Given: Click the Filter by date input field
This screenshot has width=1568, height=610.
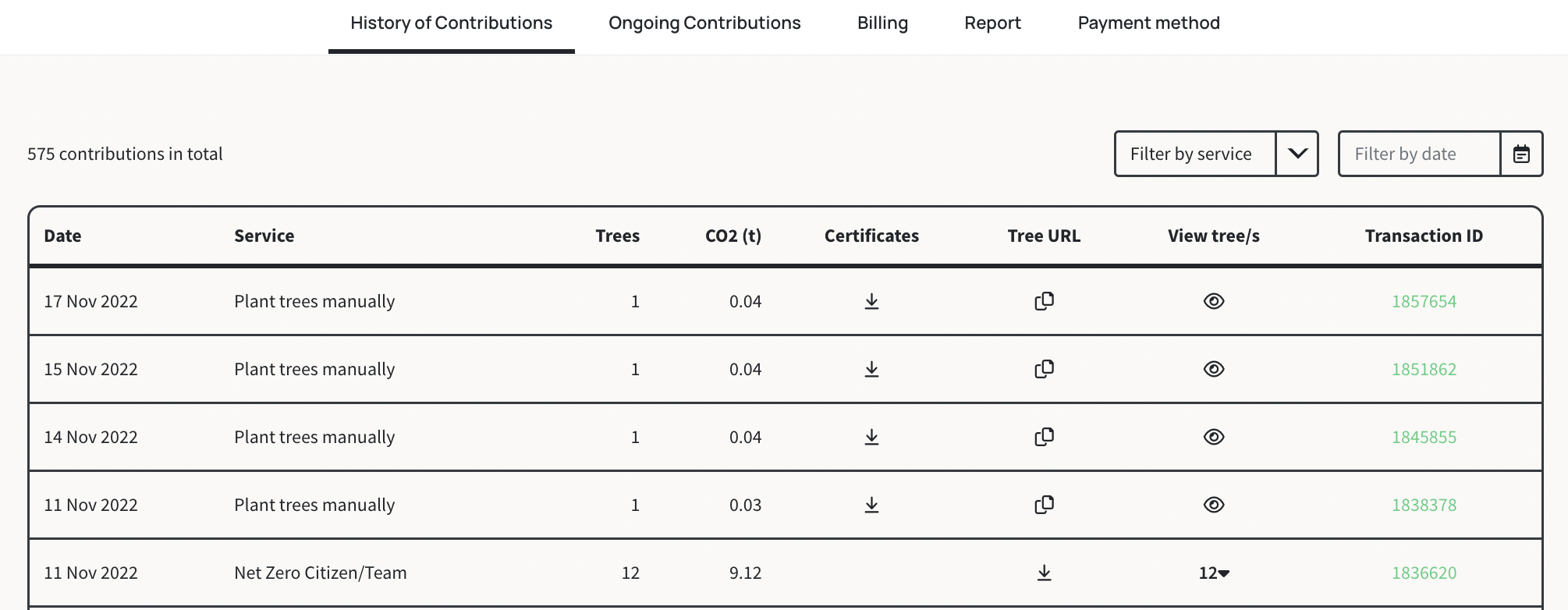Looking at the screenshot, I should point(1420,154).
